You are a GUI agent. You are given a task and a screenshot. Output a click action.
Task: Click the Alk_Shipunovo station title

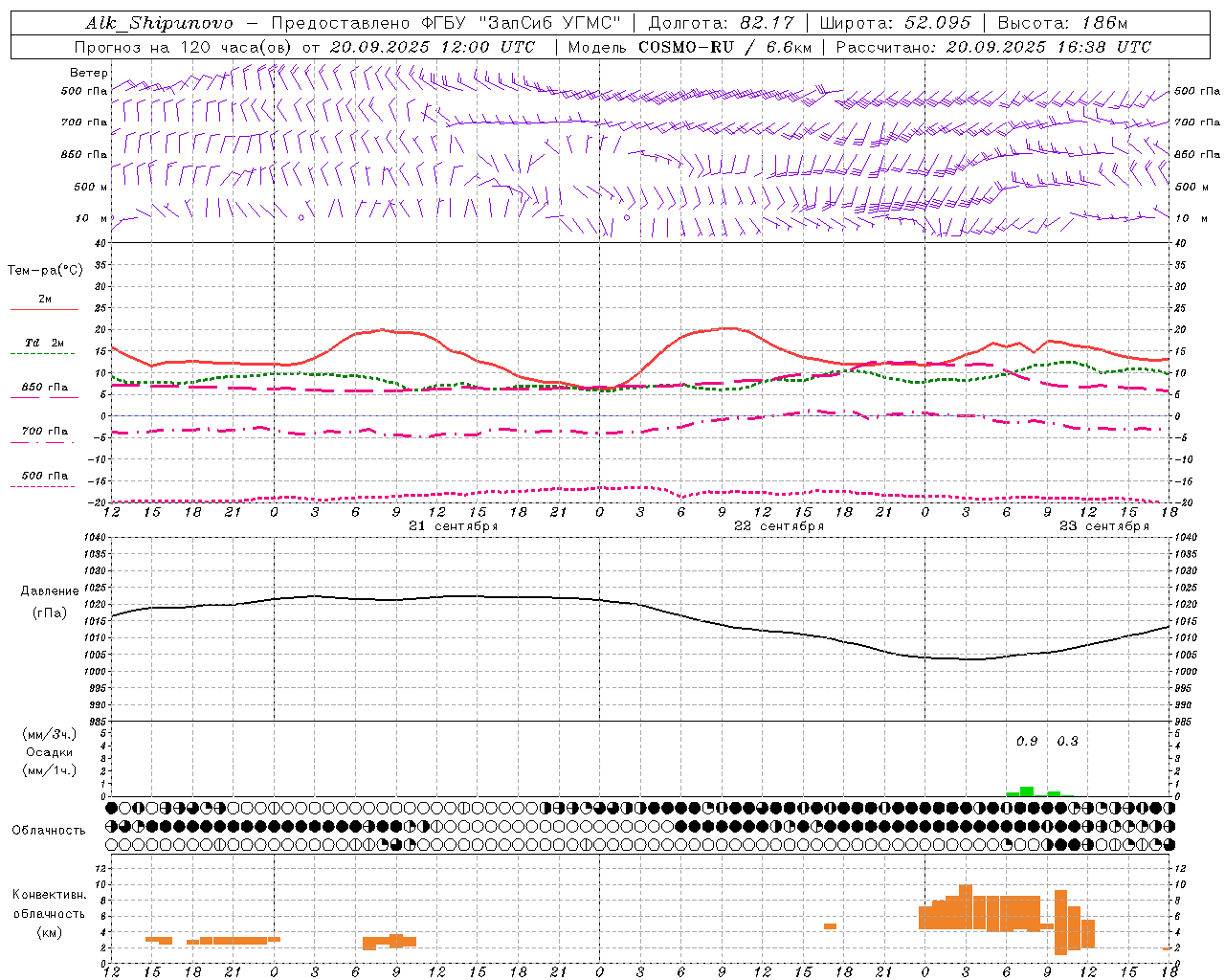click(159, 23)
